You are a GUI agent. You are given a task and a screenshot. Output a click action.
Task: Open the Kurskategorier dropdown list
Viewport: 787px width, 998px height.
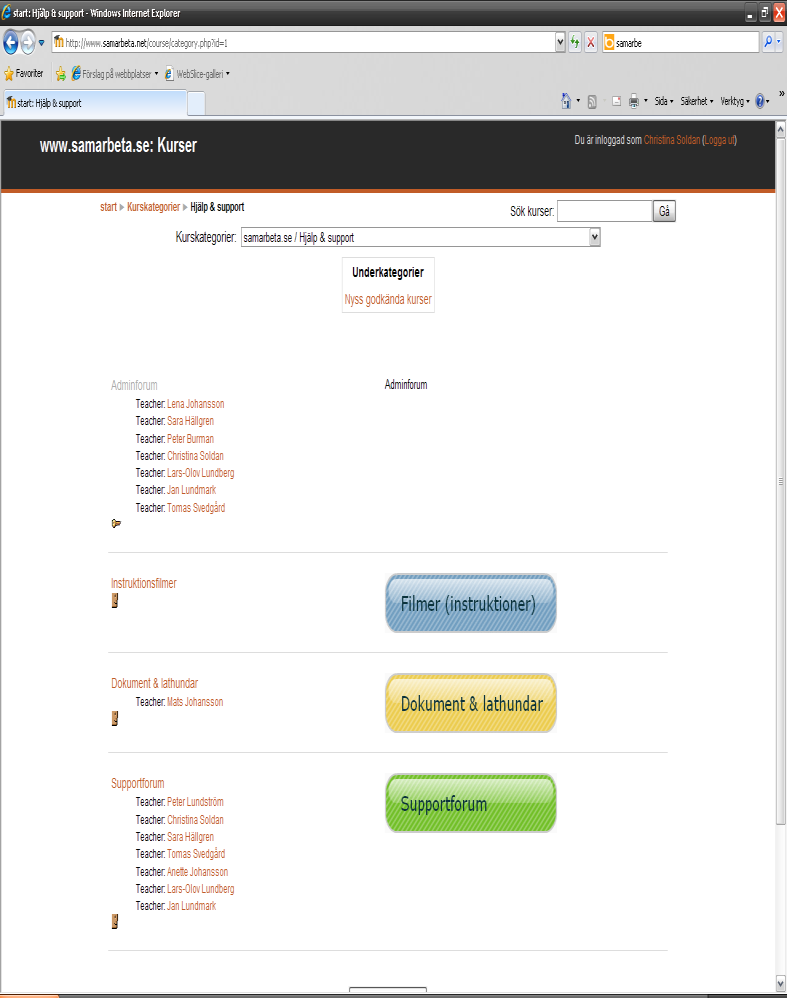coord(420,237)
